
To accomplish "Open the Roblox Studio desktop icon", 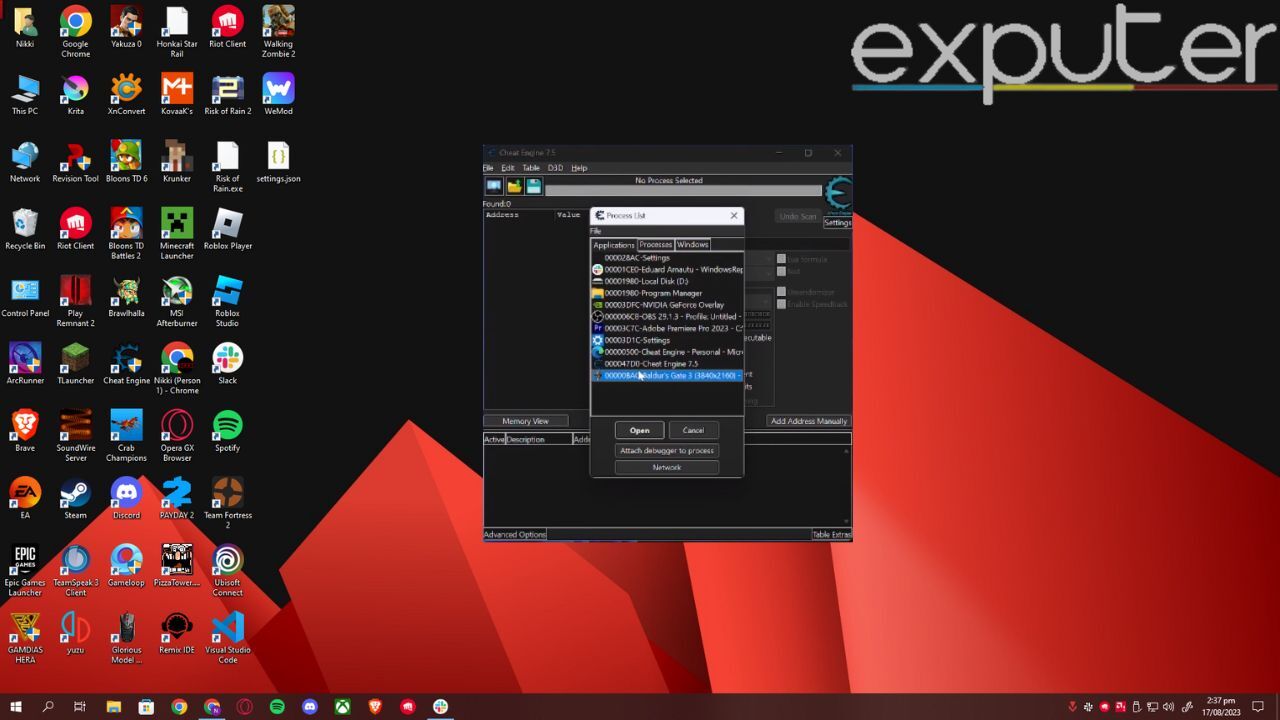I will [227, 302].
